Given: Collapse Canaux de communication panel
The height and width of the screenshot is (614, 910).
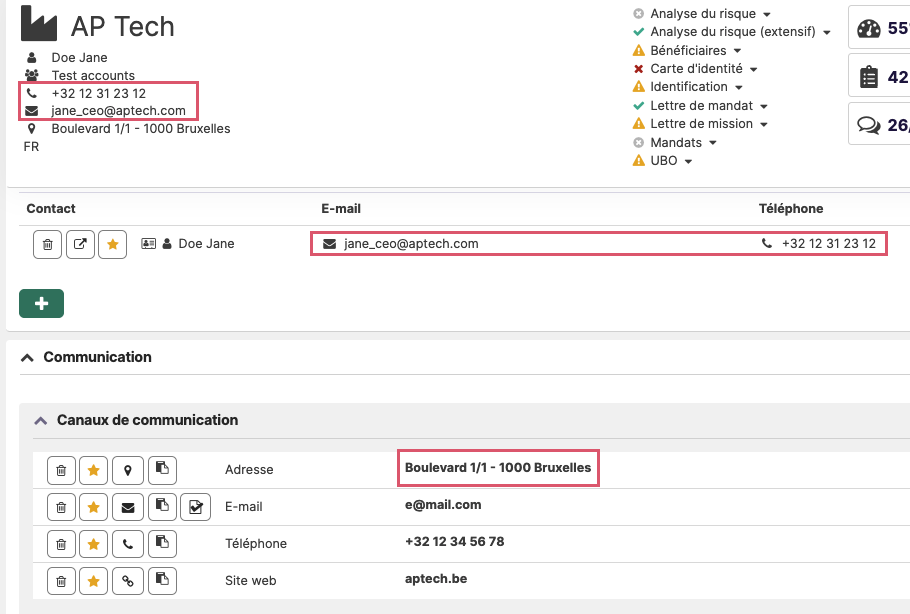Looking at the screenshot, I should point(41,421).
